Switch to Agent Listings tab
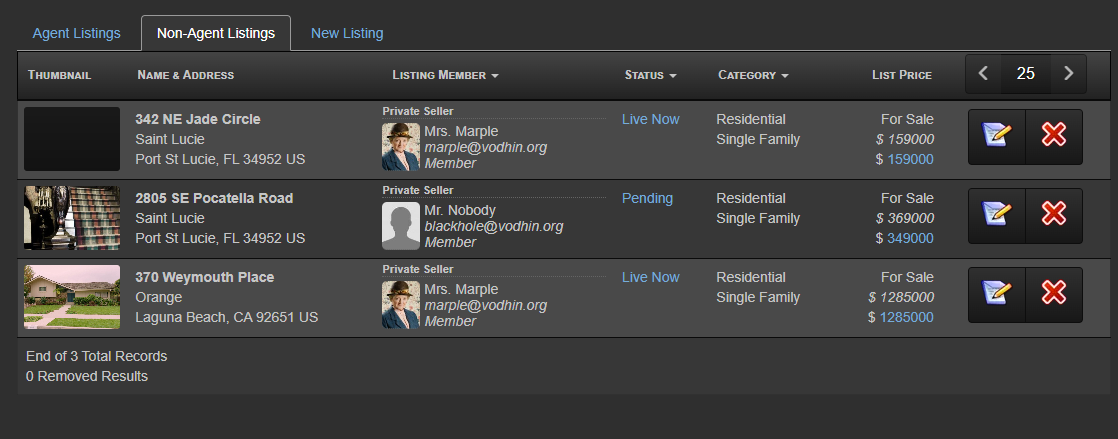This screenshot has height=439, width=1118. point(76,33)
